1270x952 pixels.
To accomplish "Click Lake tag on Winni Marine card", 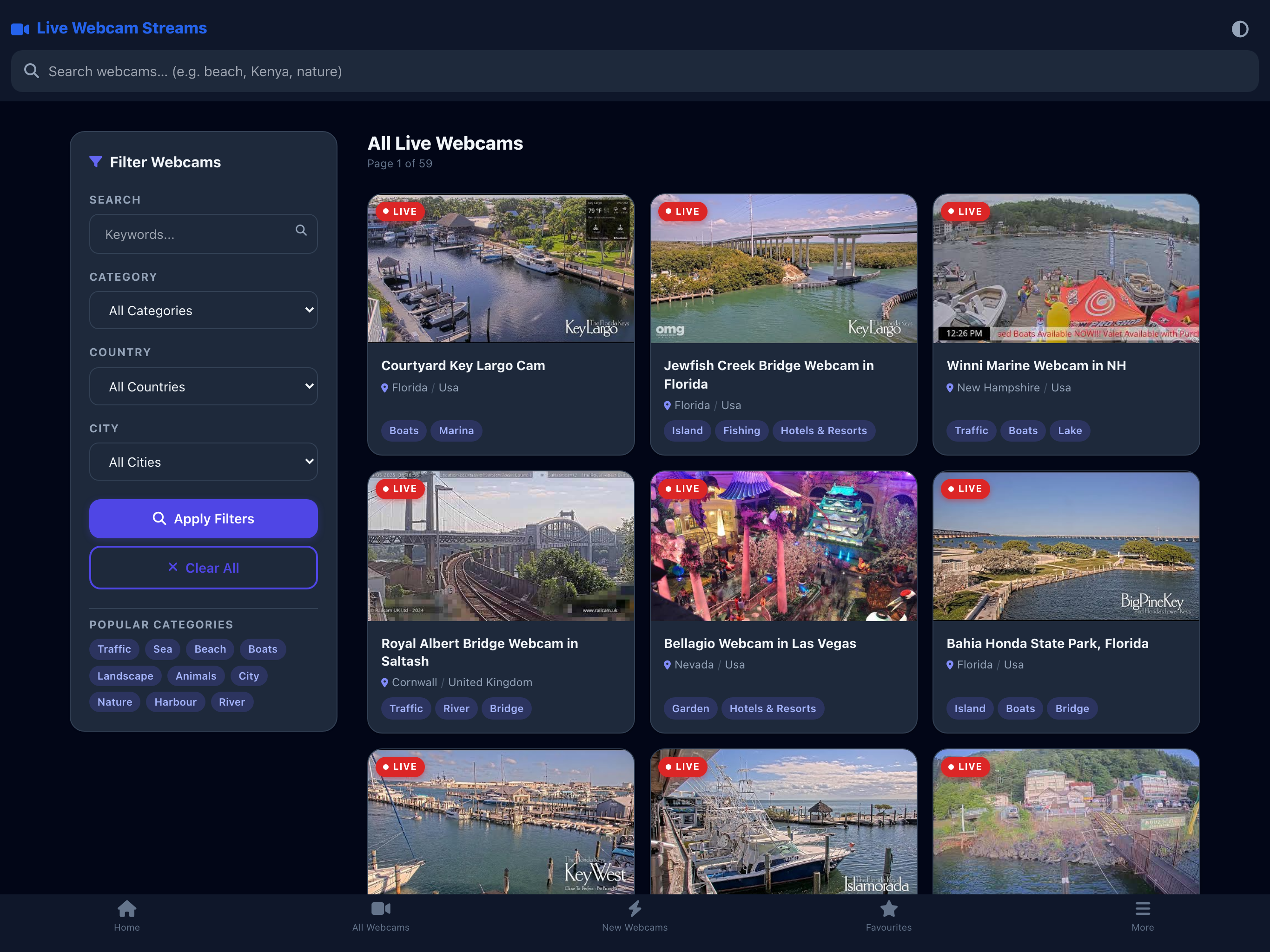I will click(x=1070, y=430).
